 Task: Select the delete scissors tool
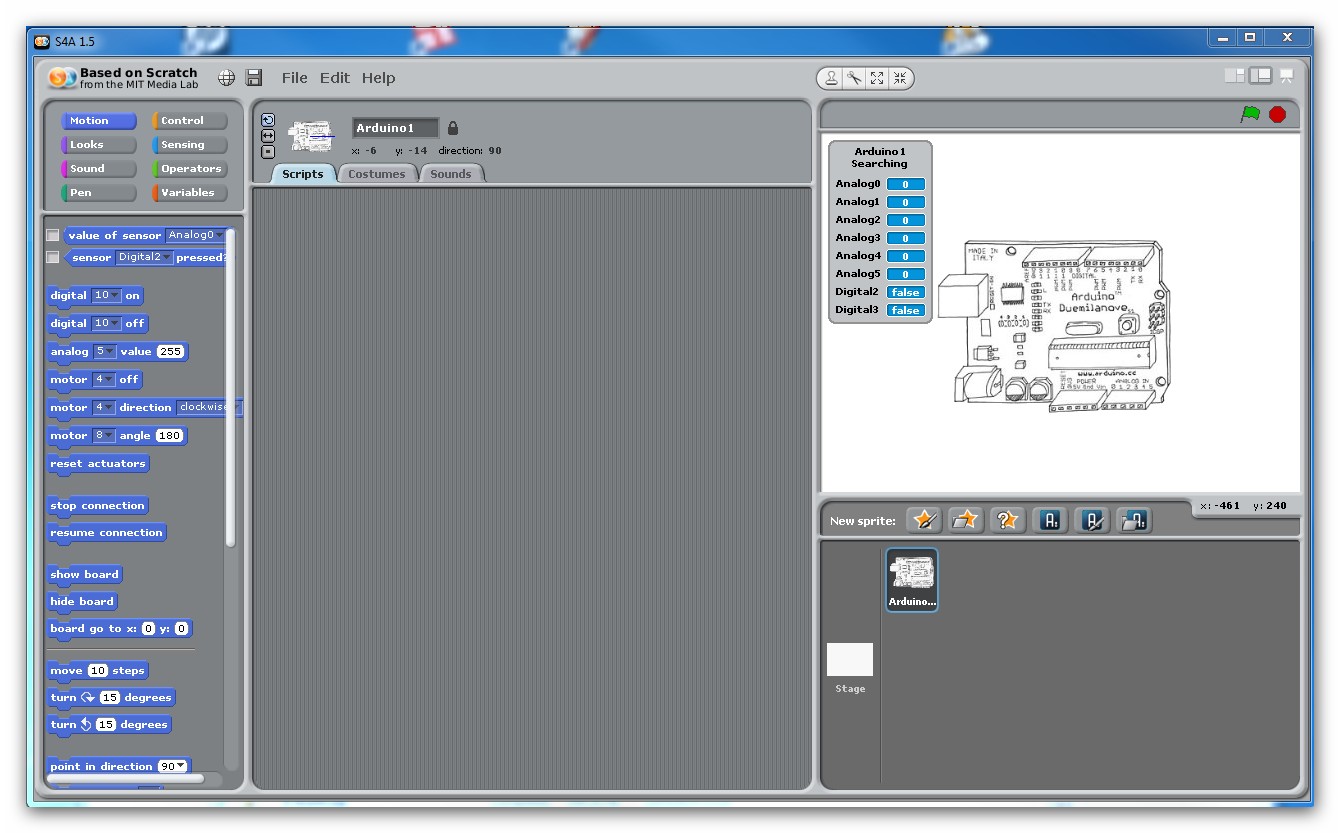pos(854,78)
